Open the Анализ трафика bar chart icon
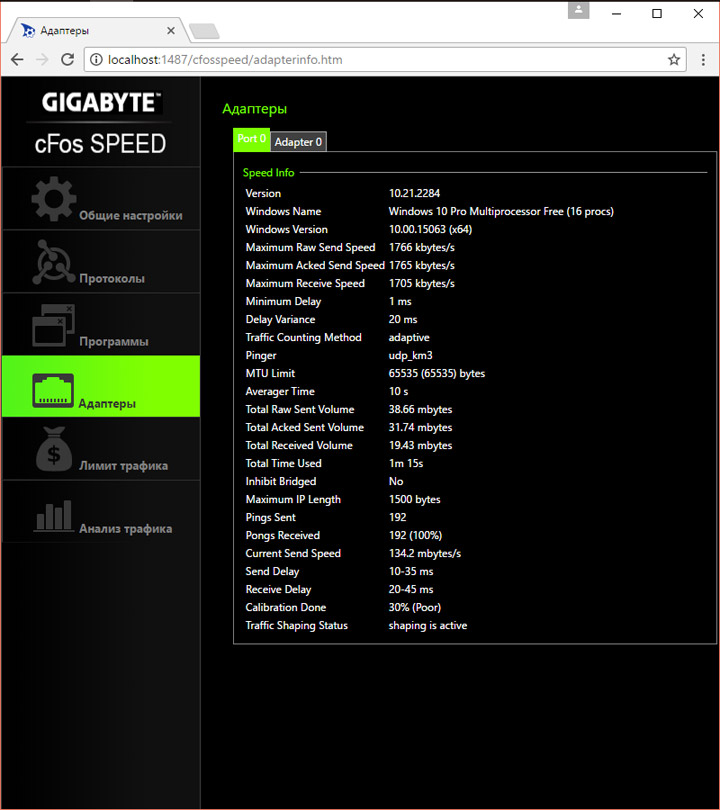This screenshot has width=720, height=810. click(x=54, y=515)
